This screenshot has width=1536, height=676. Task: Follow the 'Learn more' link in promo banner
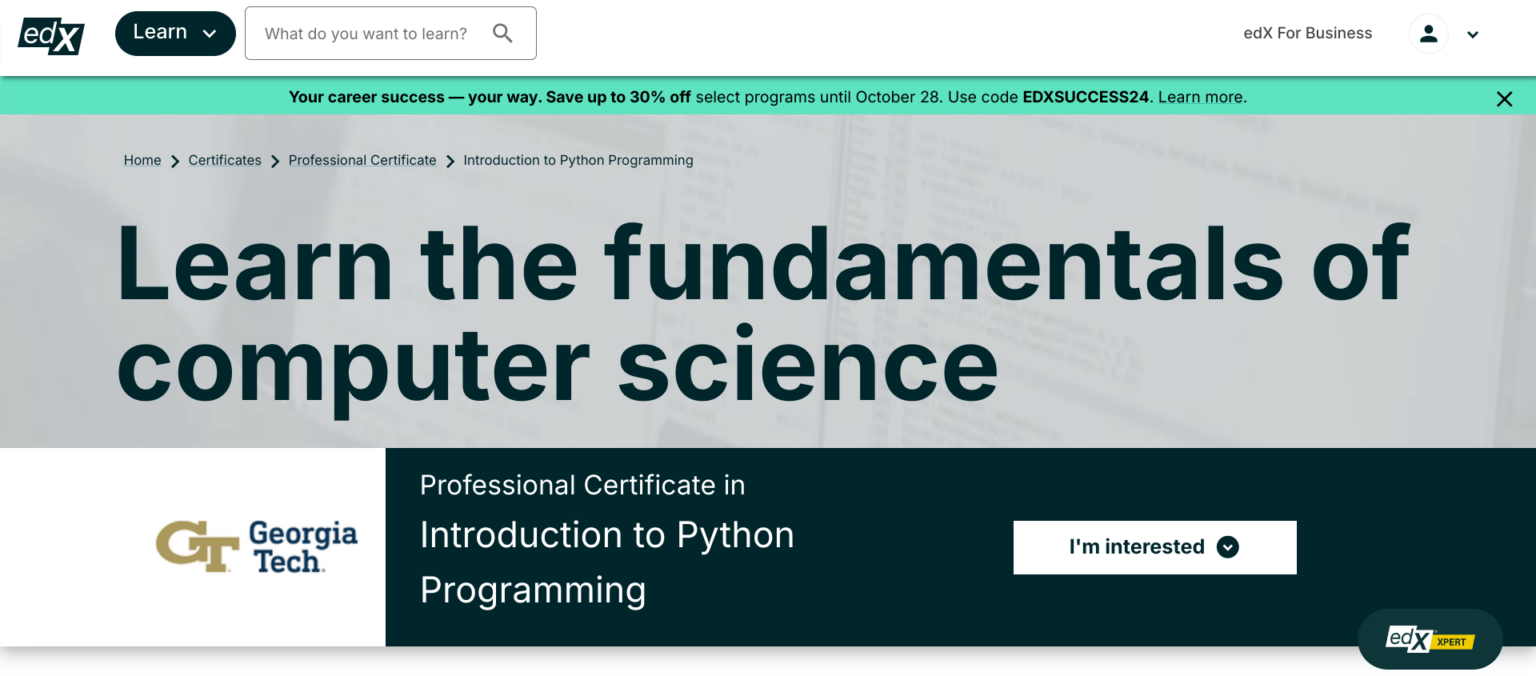[1201, 97]
